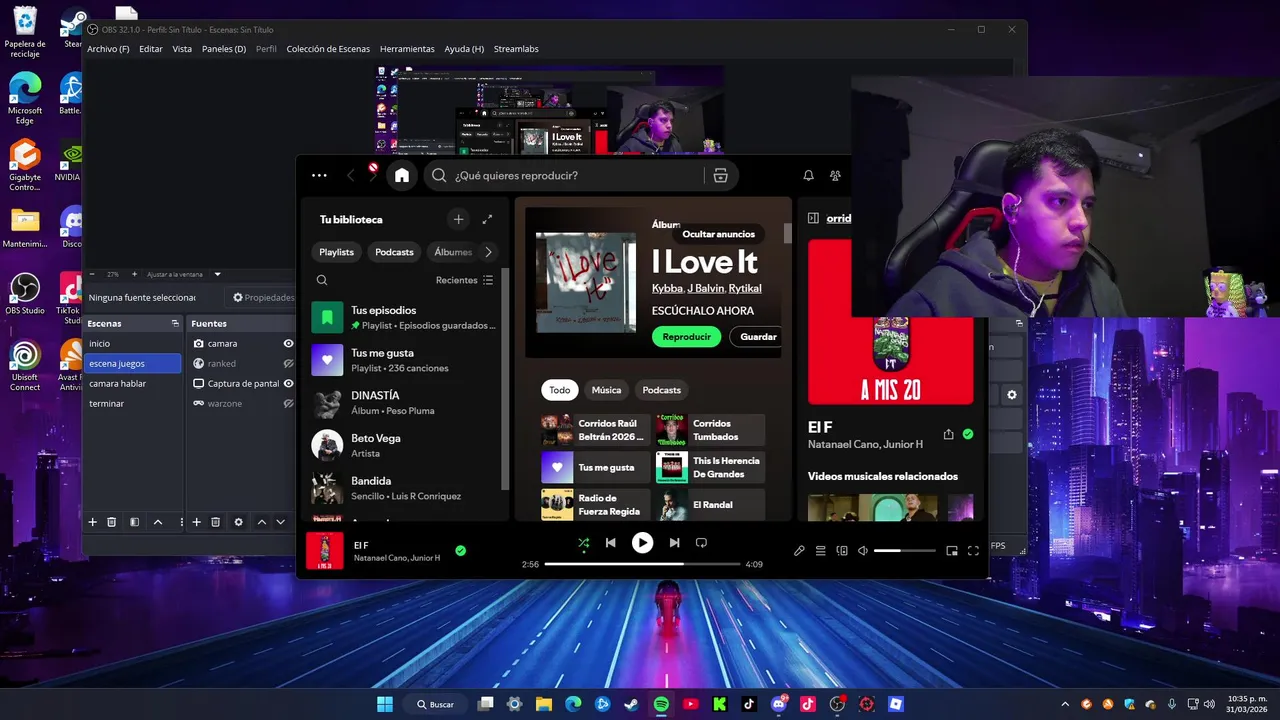Viewport: 1280px width, 720px height.
Task: Hide the Captura de pantalla source in OBS
Action: pyautogui.click(x=288, y=383)
